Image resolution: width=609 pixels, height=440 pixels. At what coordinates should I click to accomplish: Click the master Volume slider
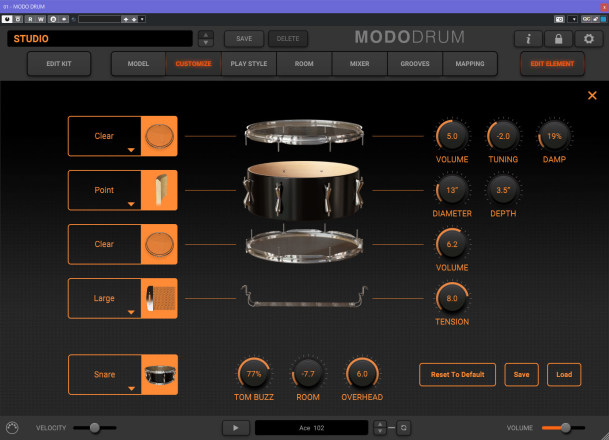[x=564, y=427]
